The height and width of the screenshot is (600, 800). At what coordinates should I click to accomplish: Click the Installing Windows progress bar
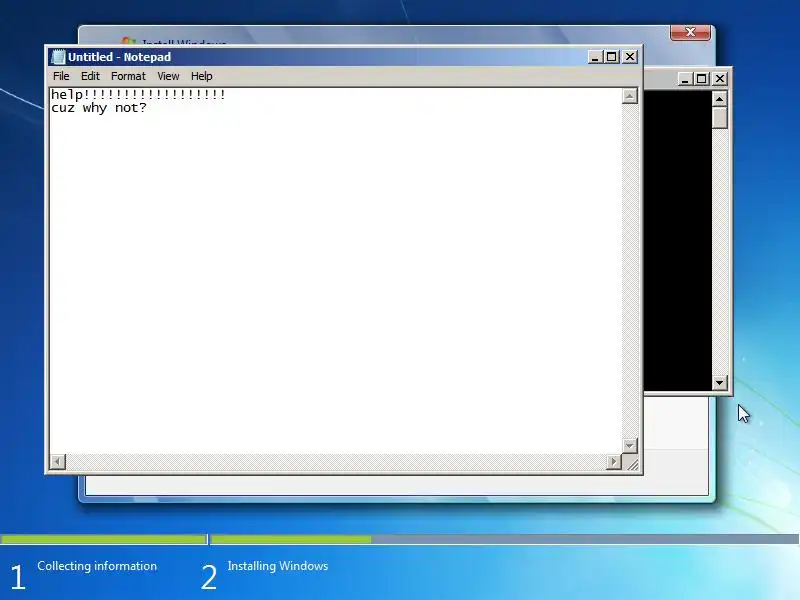pos(504,539)
